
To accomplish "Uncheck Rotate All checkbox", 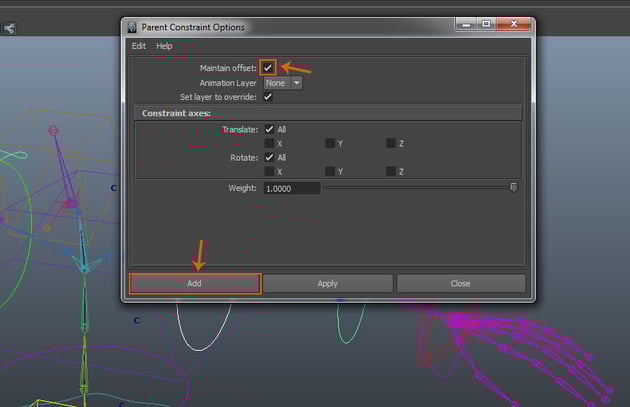I will pyautogui.click(x=269, y=157).
